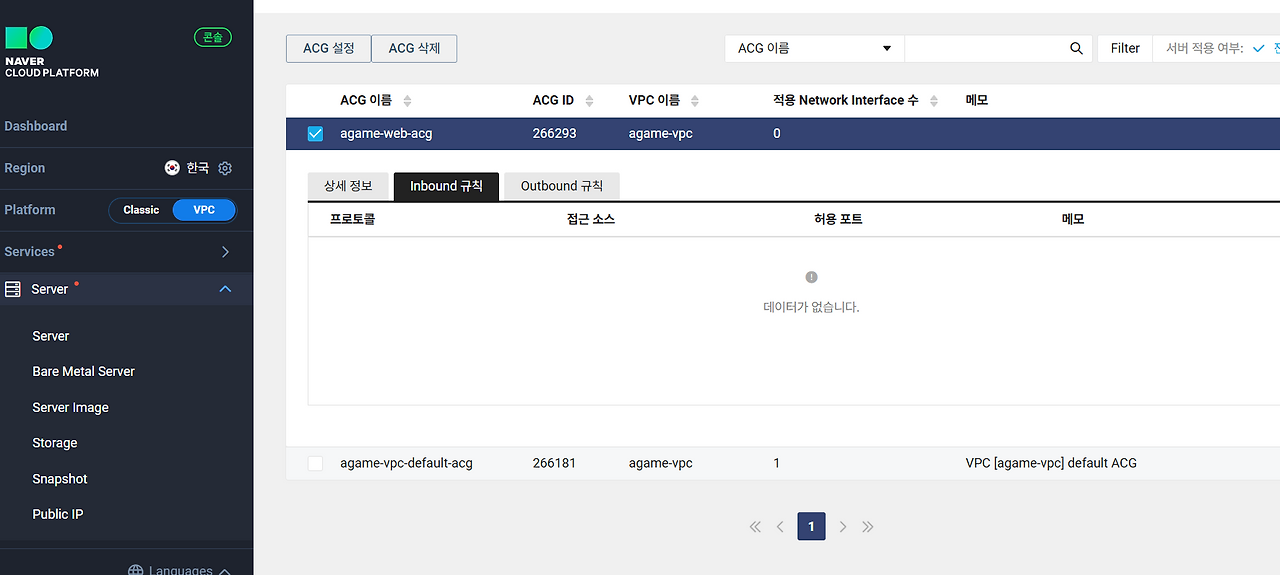This screenshot has width=1280, height=575.
Task: Switch to the Outbound 규칙 tab
Action: click(x=562, y=186)
